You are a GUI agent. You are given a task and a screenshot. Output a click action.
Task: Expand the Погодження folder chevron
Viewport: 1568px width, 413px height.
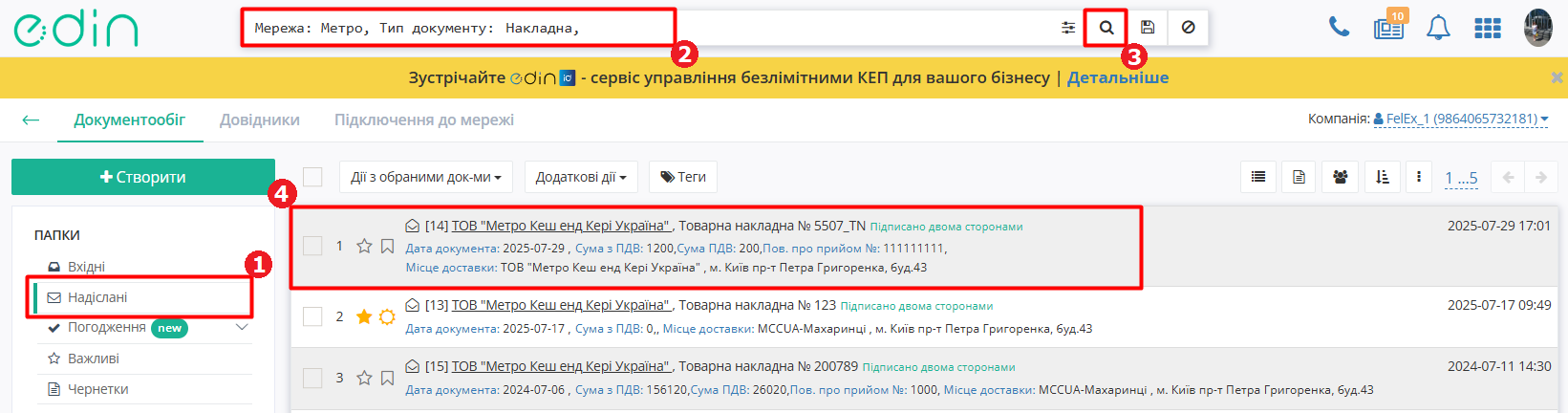242,327
